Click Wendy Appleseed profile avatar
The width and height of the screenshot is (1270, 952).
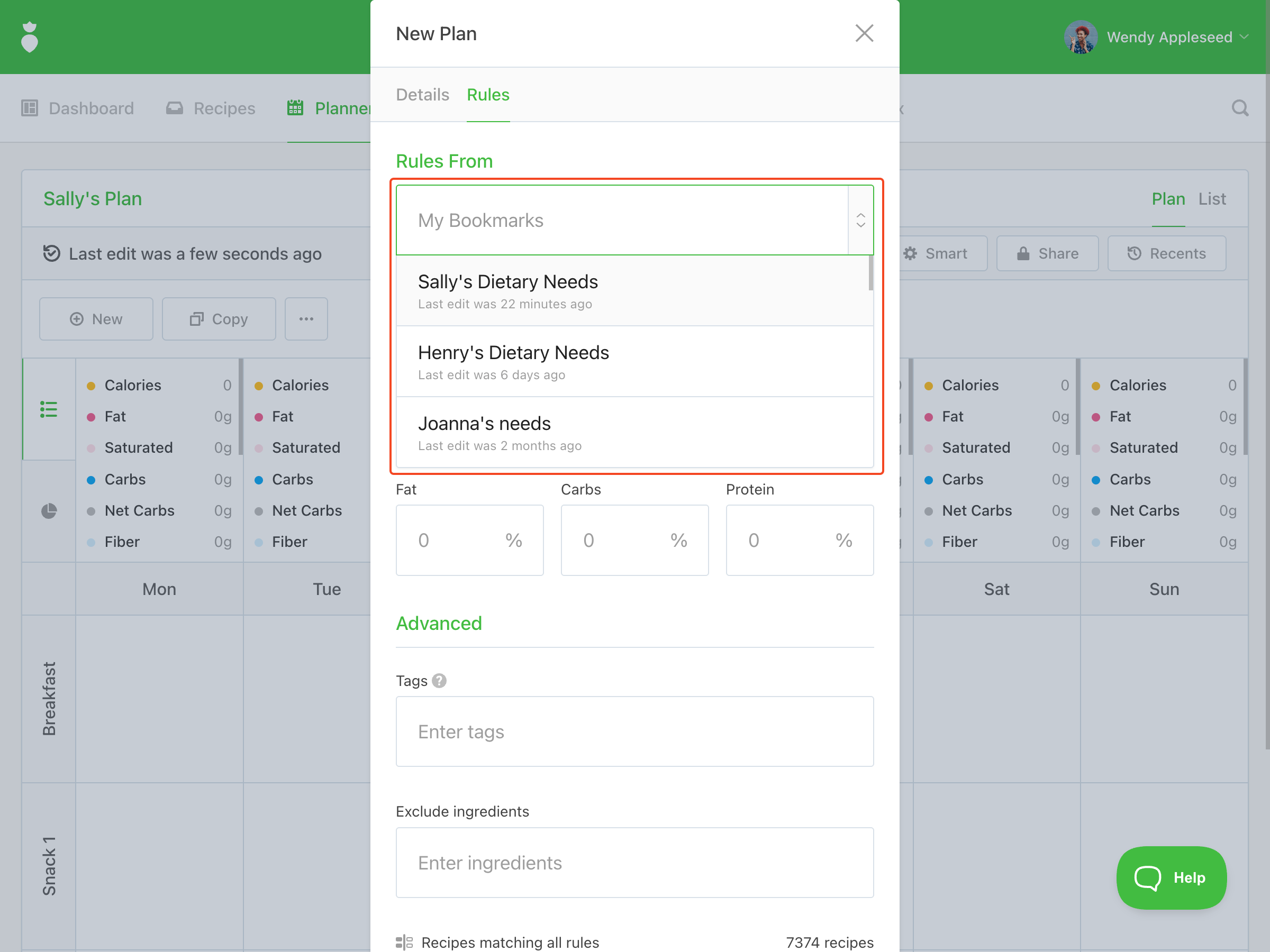click(x=1081, y=38)
